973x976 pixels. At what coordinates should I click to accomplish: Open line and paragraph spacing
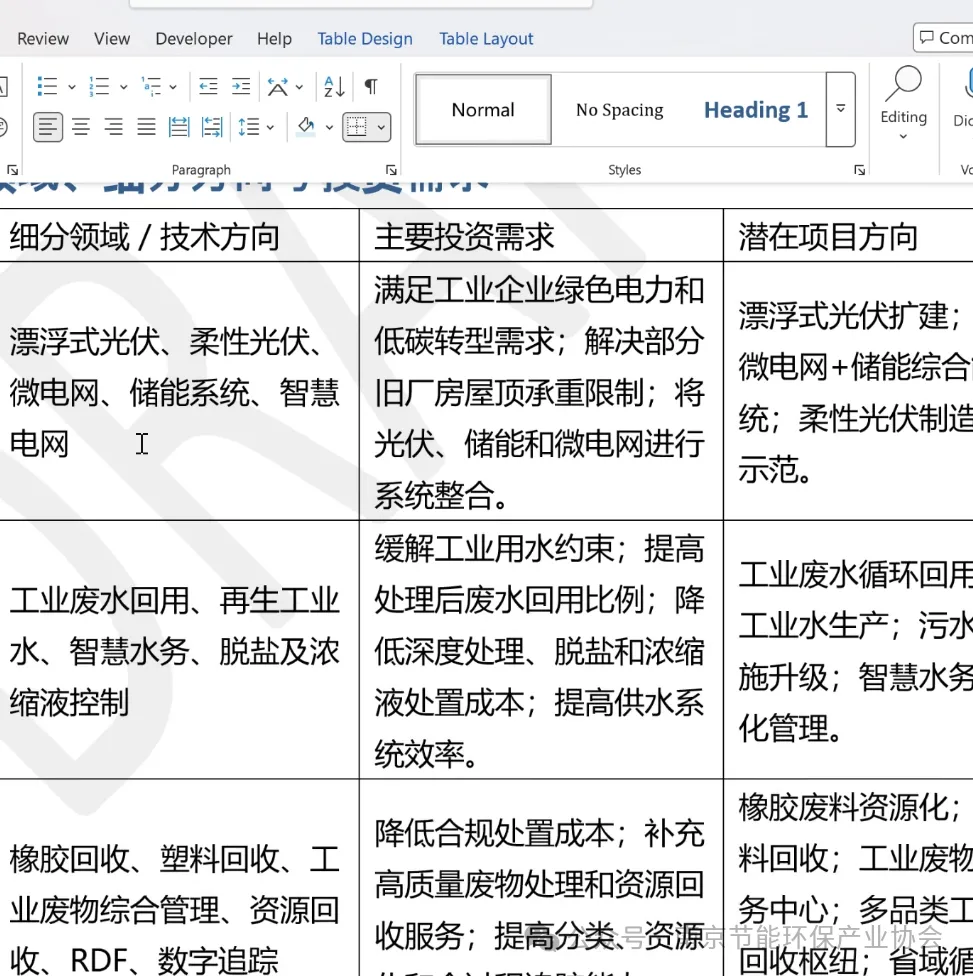248,127
